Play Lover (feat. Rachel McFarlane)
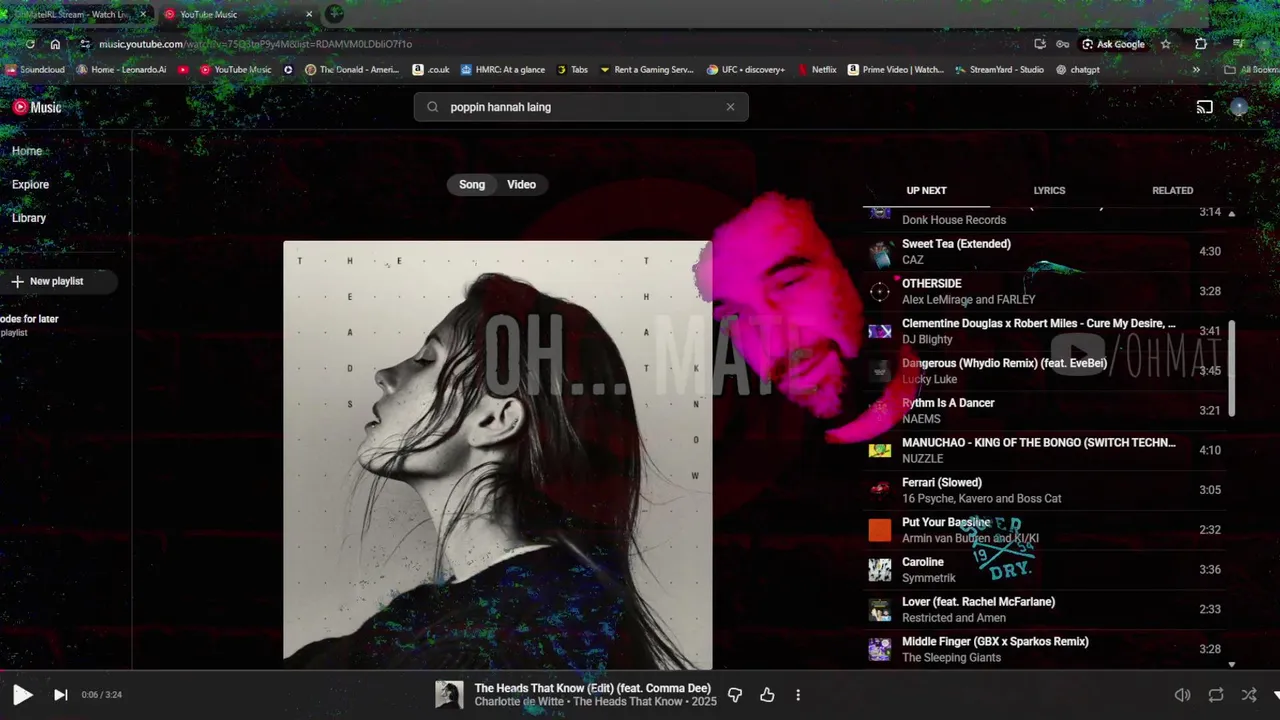 pyautogui.click(x=1045, y=609)
